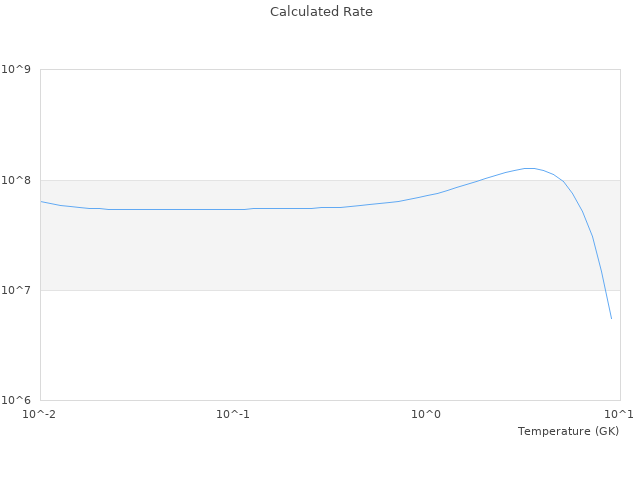Click the flat curve section above the 10^-1 label
The image size is (640, 480).
click(x=233, y=209)
